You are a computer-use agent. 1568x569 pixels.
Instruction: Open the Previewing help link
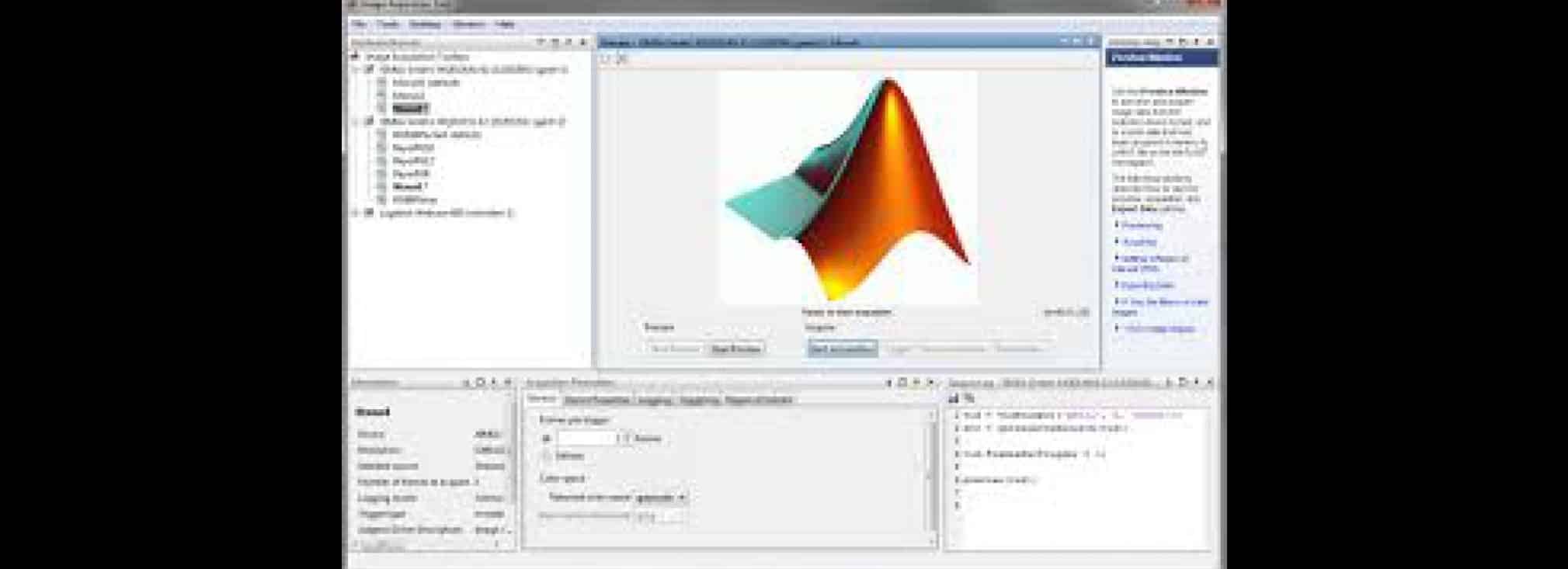tap(1142, 226)
